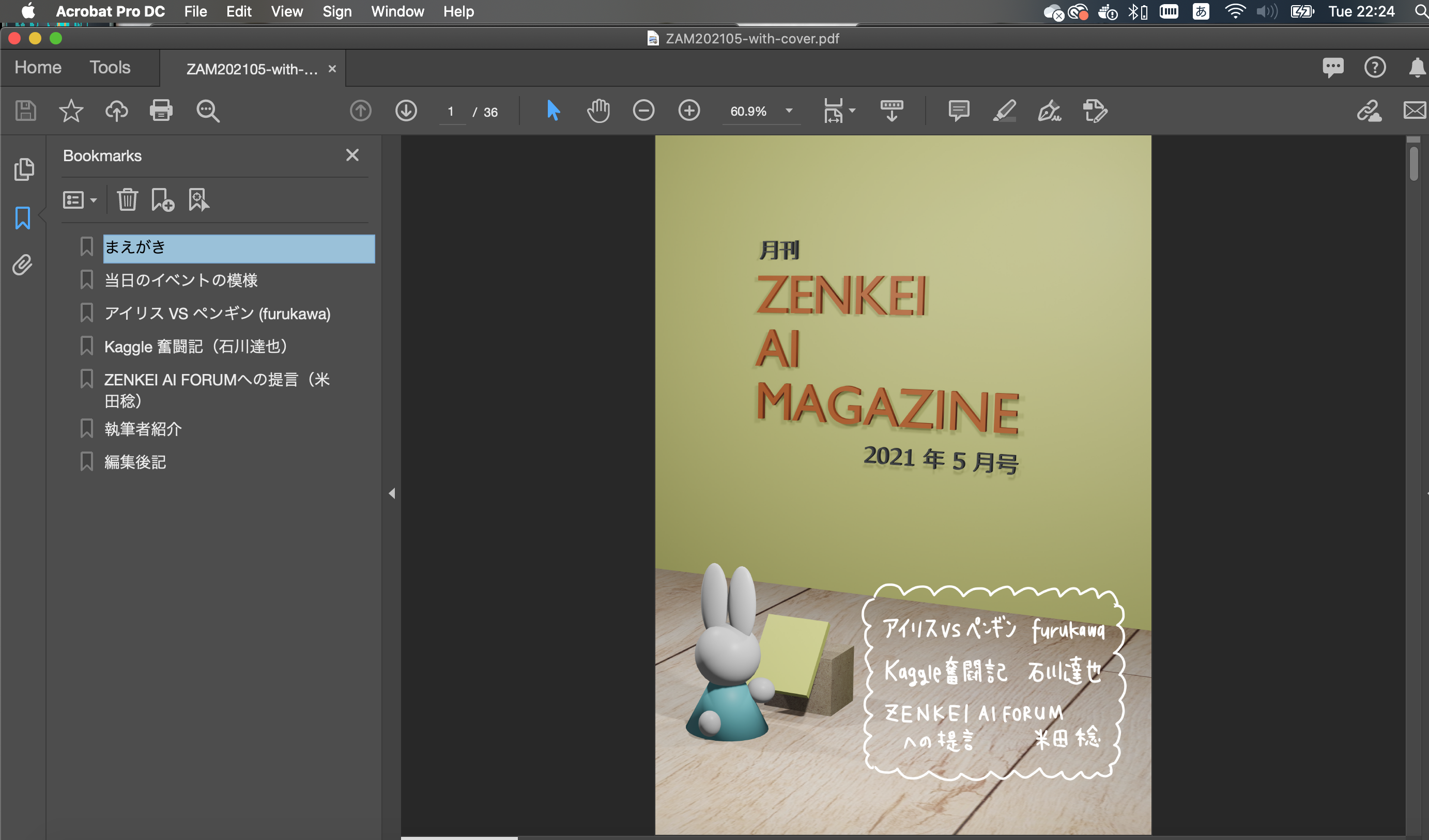Switch Japanese input source あ icon
This screenshot has width=1429, height=840.
click(1201, 11)
